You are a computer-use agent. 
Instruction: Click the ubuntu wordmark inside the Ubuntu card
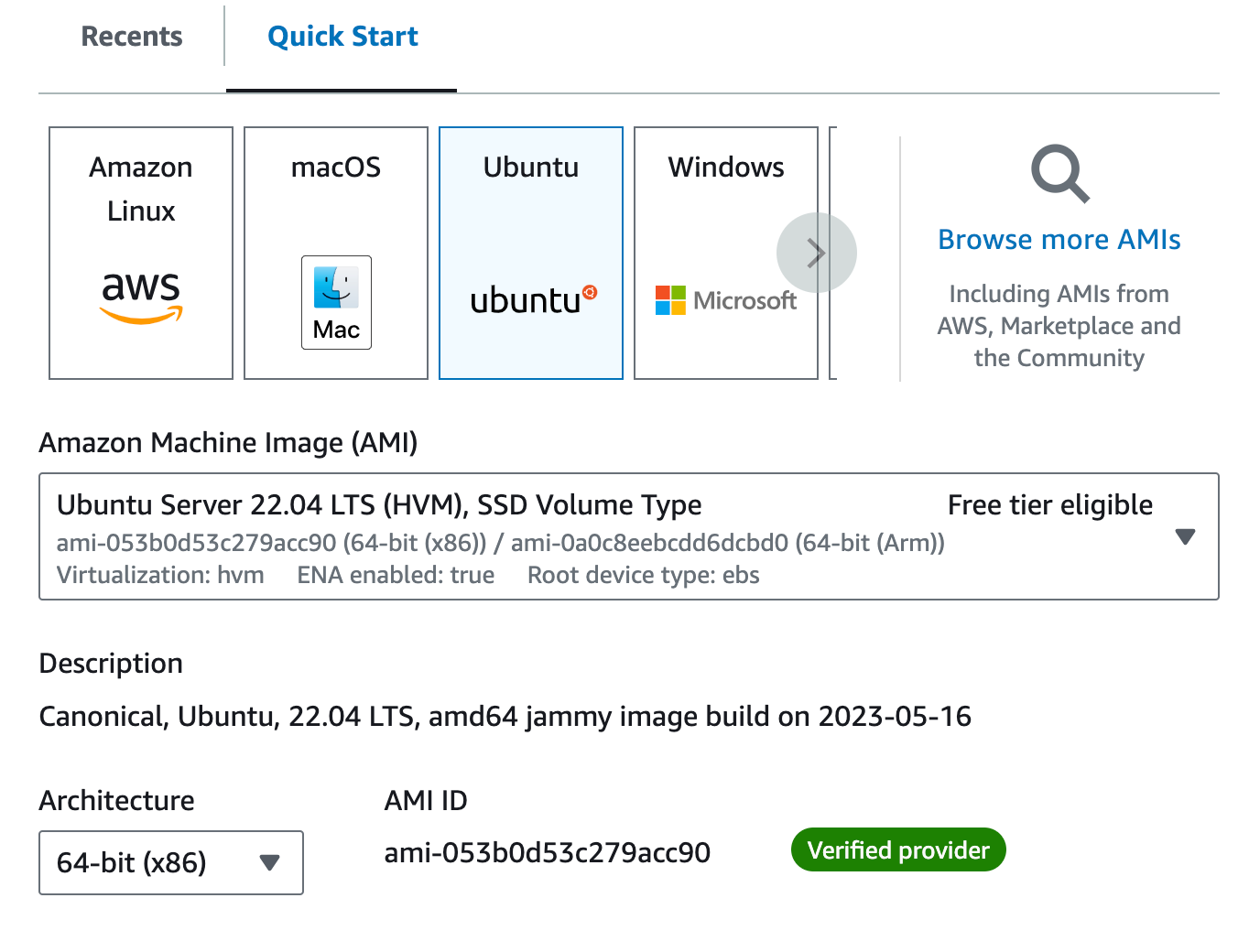pyautogui.click(x=524, y=300)
